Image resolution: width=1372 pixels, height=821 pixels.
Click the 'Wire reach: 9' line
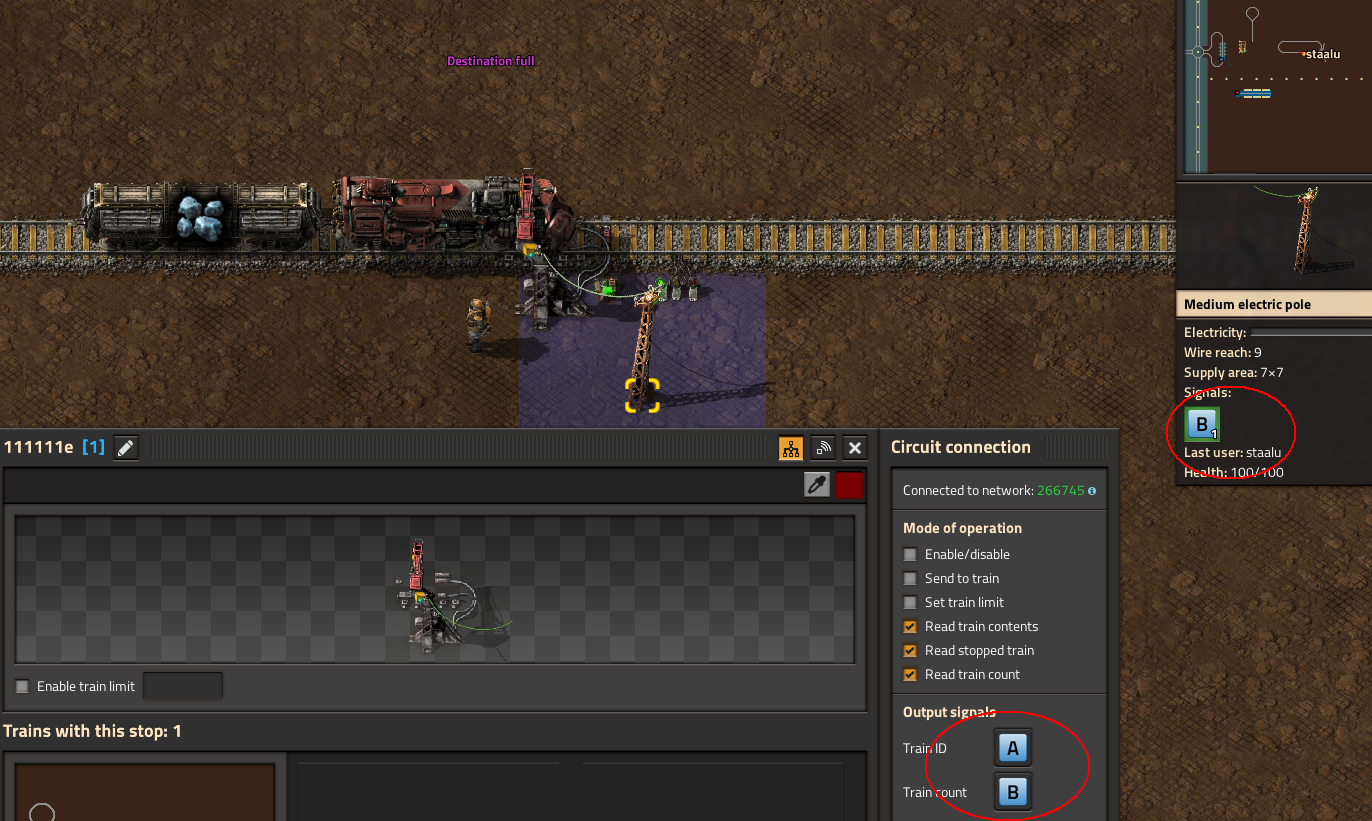[1222, 352]
